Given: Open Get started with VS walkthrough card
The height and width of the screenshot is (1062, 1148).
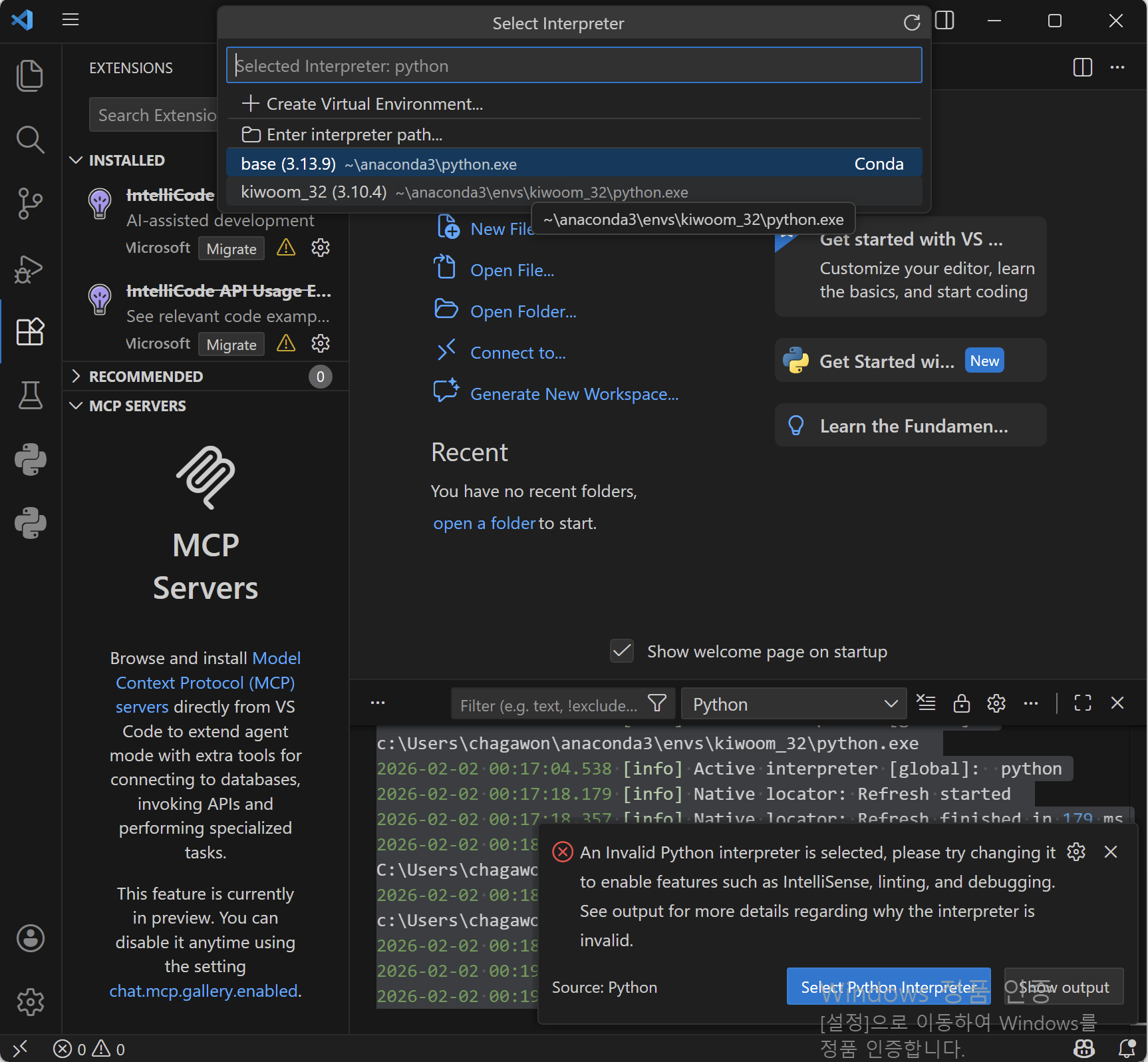Looking at the screenshot, I should [911, 266].
